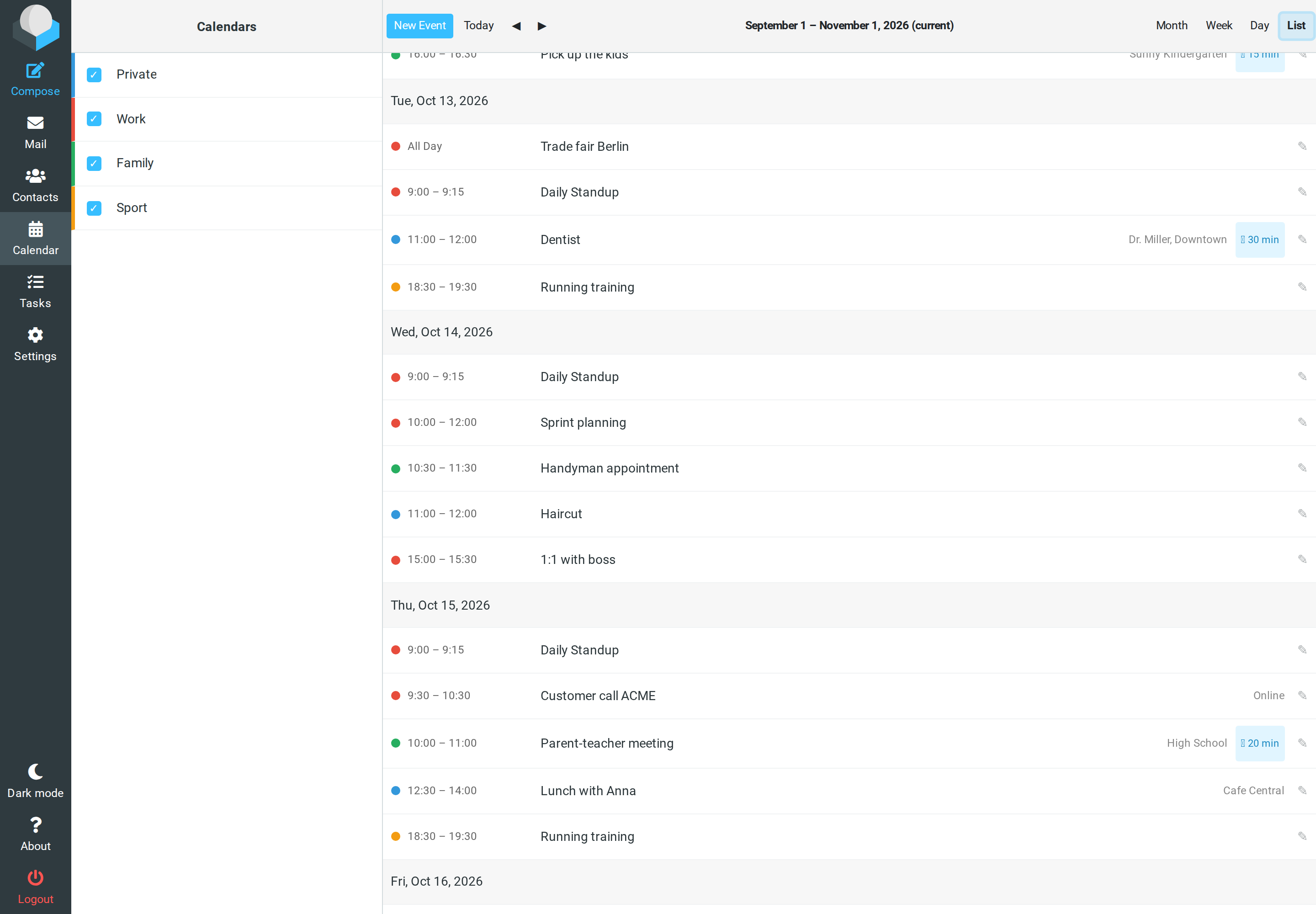The width and height of the screenshot is (1316, 914).
Task: Toggle the Family calendar checkbox
Action: 94,163
